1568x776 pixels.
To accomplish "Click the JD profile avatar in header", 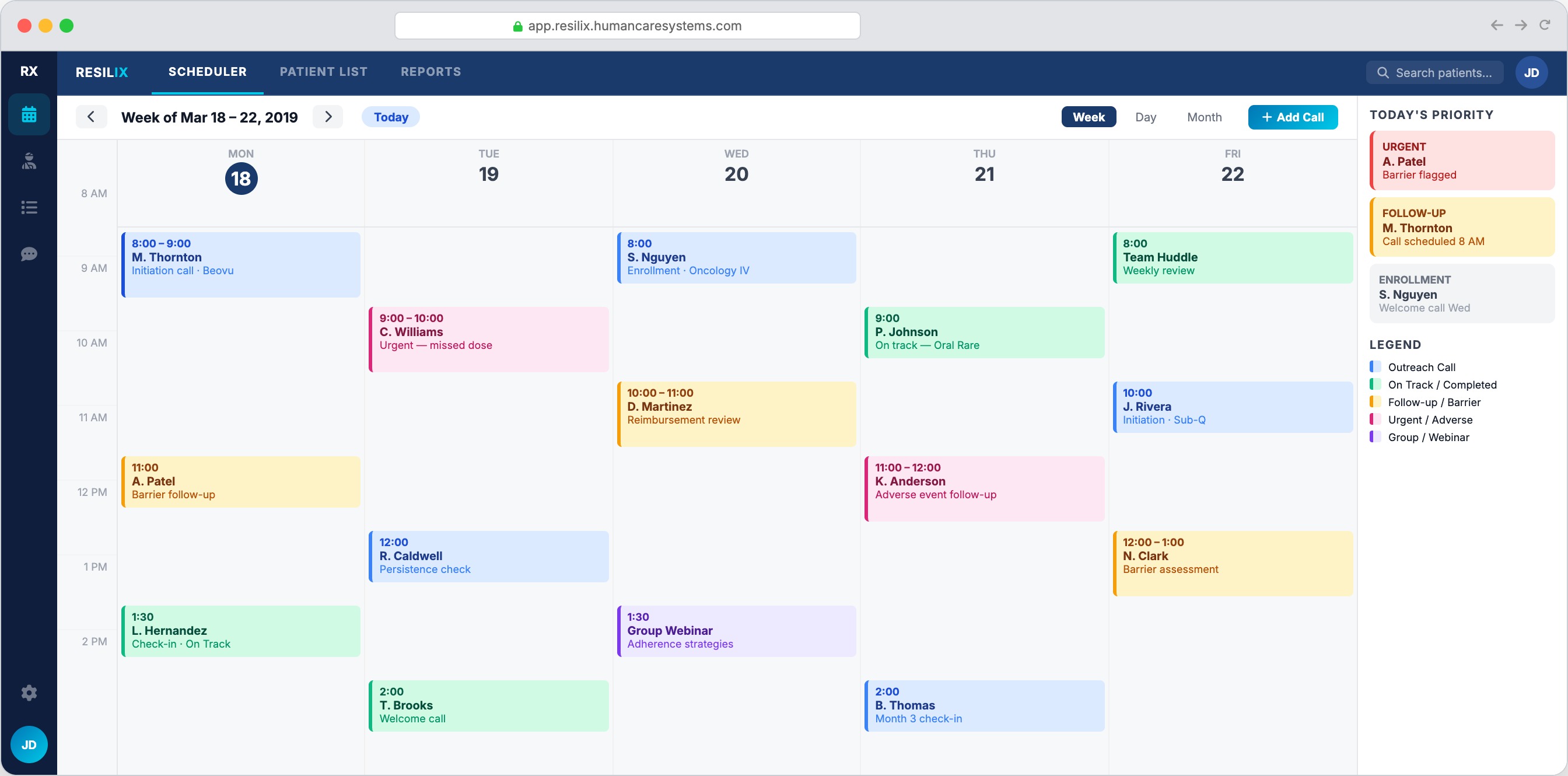I will click(1531, 72).
